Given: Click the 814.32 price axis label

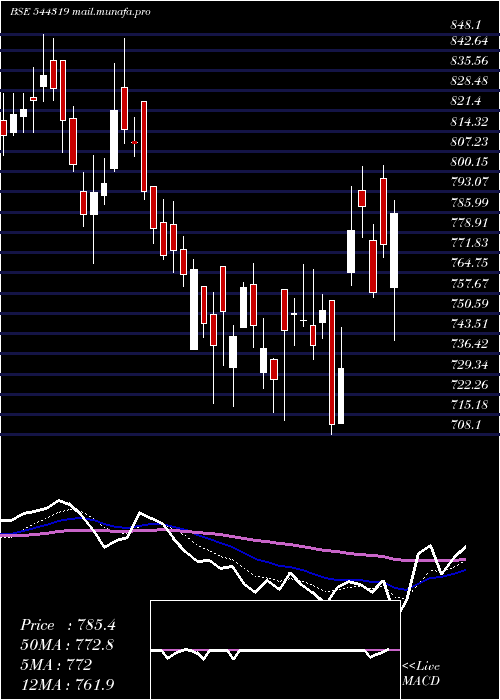Looking at the screenshot, I should (x=468, y=121).
